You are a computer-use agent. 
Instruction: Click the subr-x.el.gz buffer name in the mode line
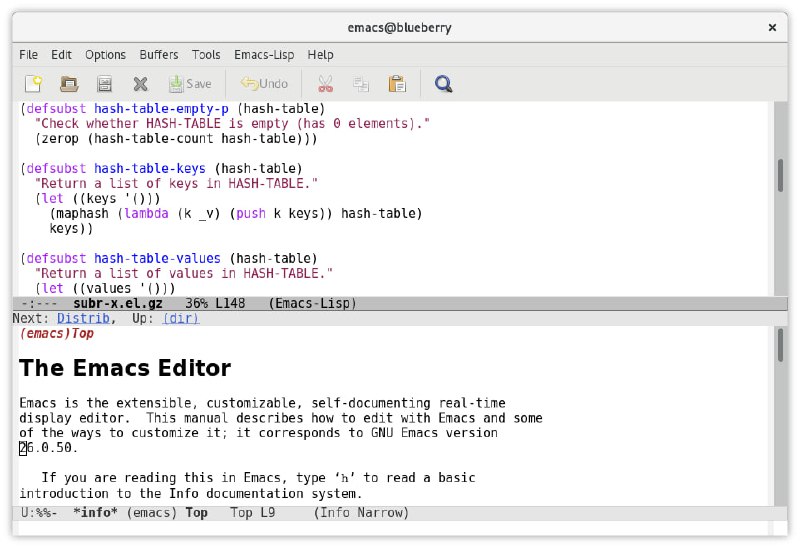[x=114, y=303]
